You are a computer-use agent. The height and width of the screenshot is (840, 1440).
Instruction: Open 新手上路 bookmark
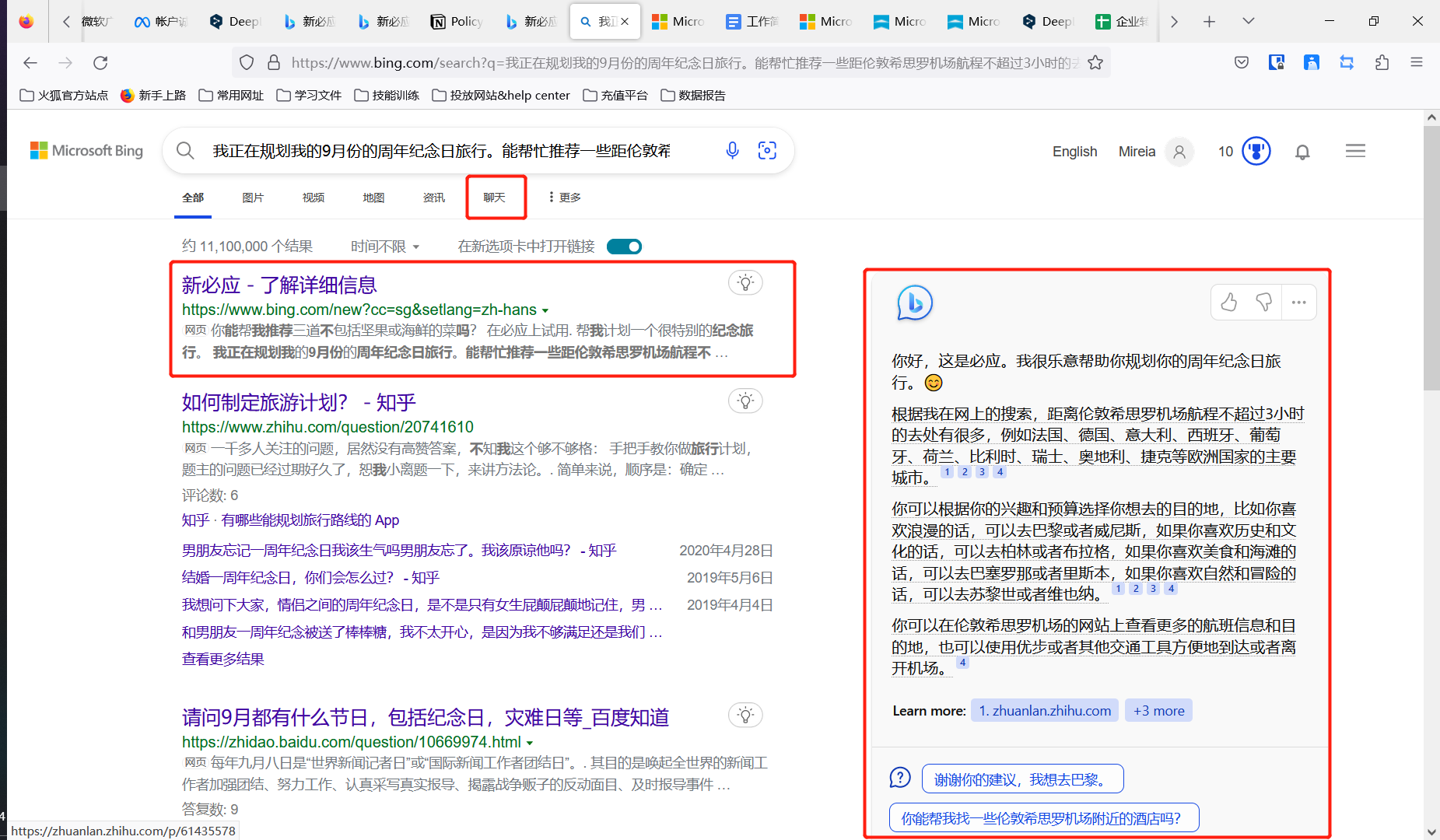153,96
